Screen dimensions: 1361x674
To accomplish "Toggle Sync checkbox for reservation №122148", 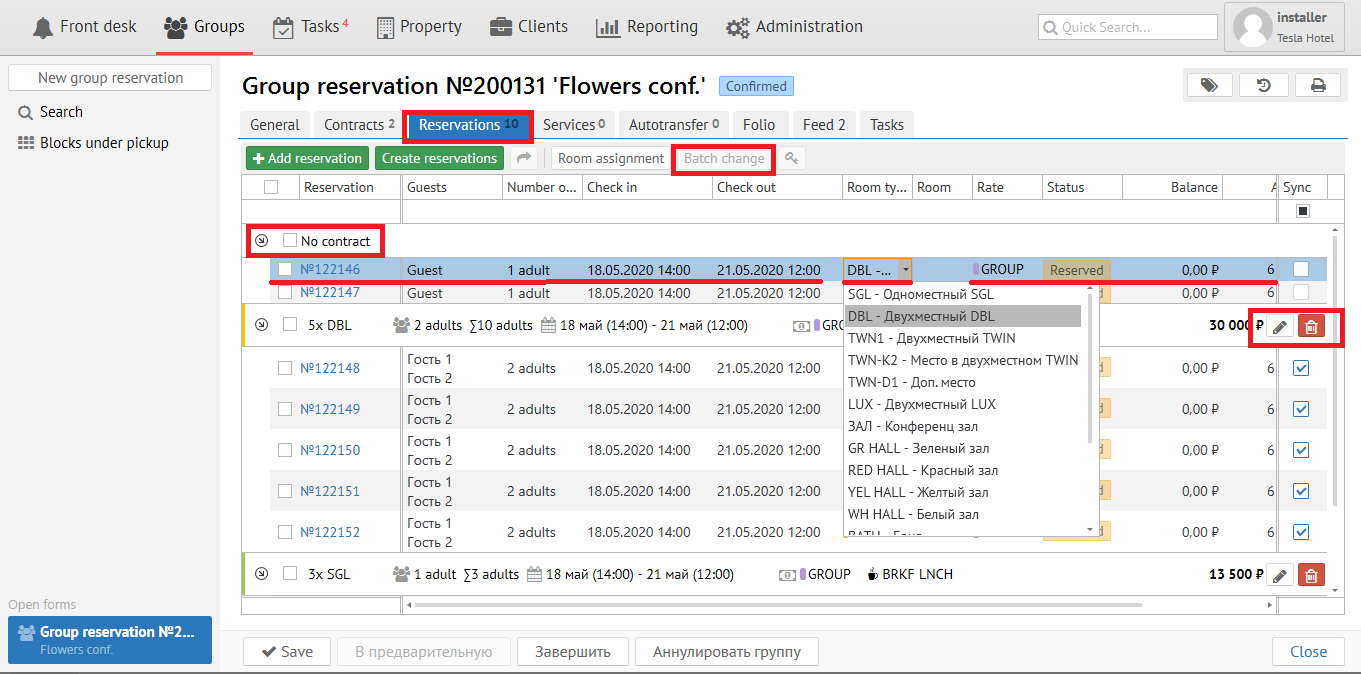I will click(x=1301, y=368).
